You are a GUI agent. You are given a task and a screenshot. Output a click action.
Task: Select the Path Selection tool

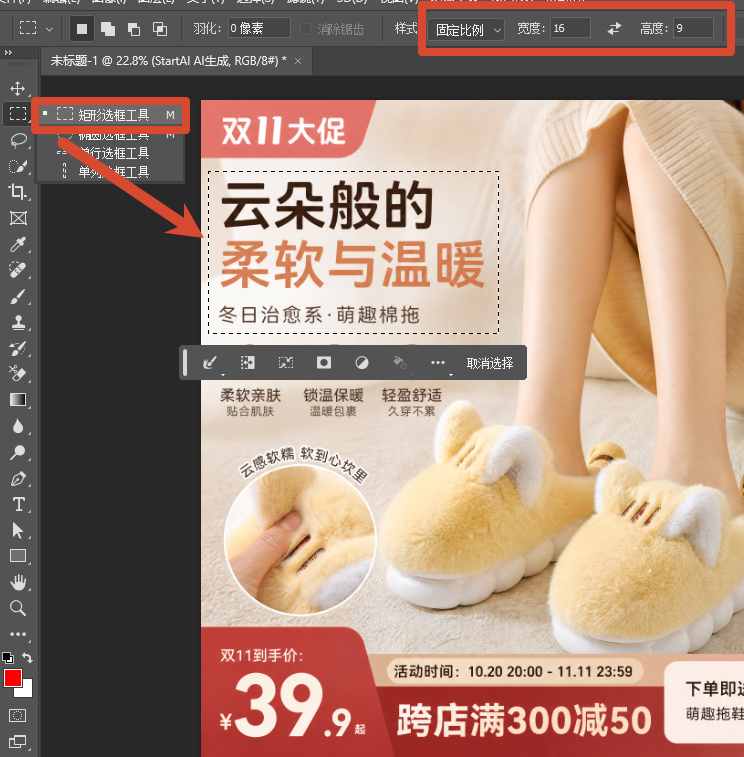pos(18,530)
